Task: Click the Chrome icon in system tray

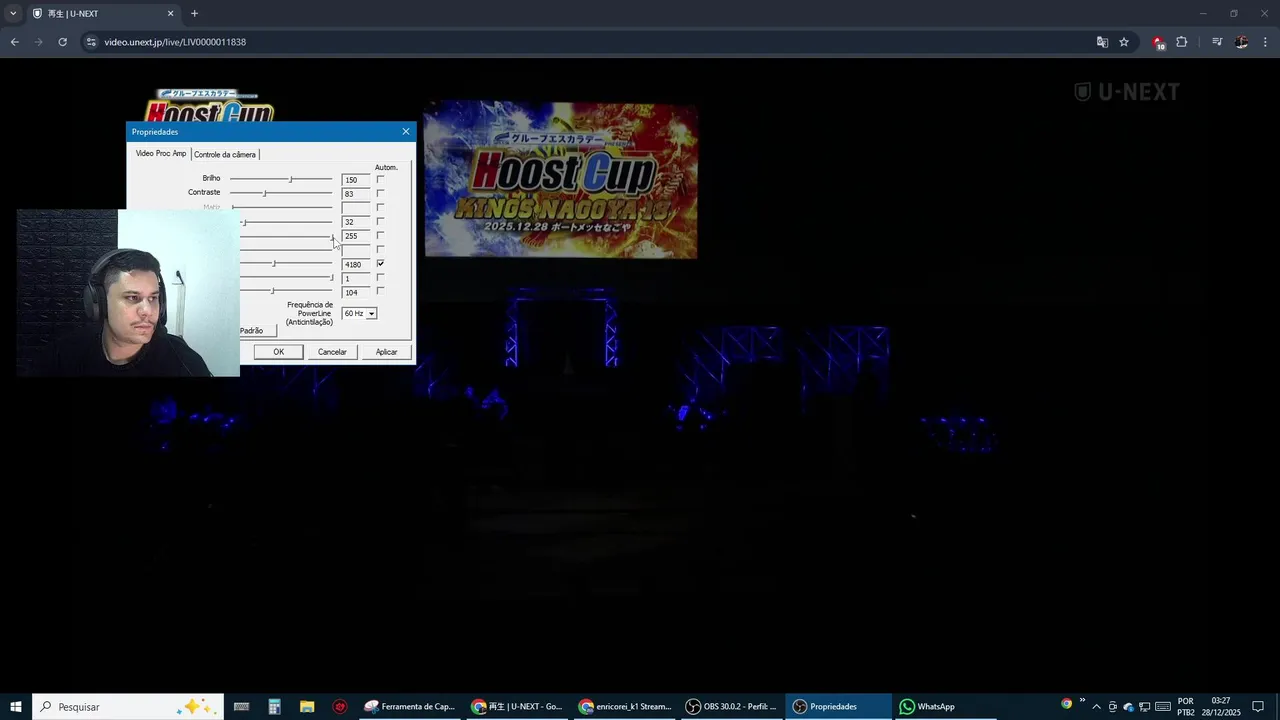Action: 1067,704
